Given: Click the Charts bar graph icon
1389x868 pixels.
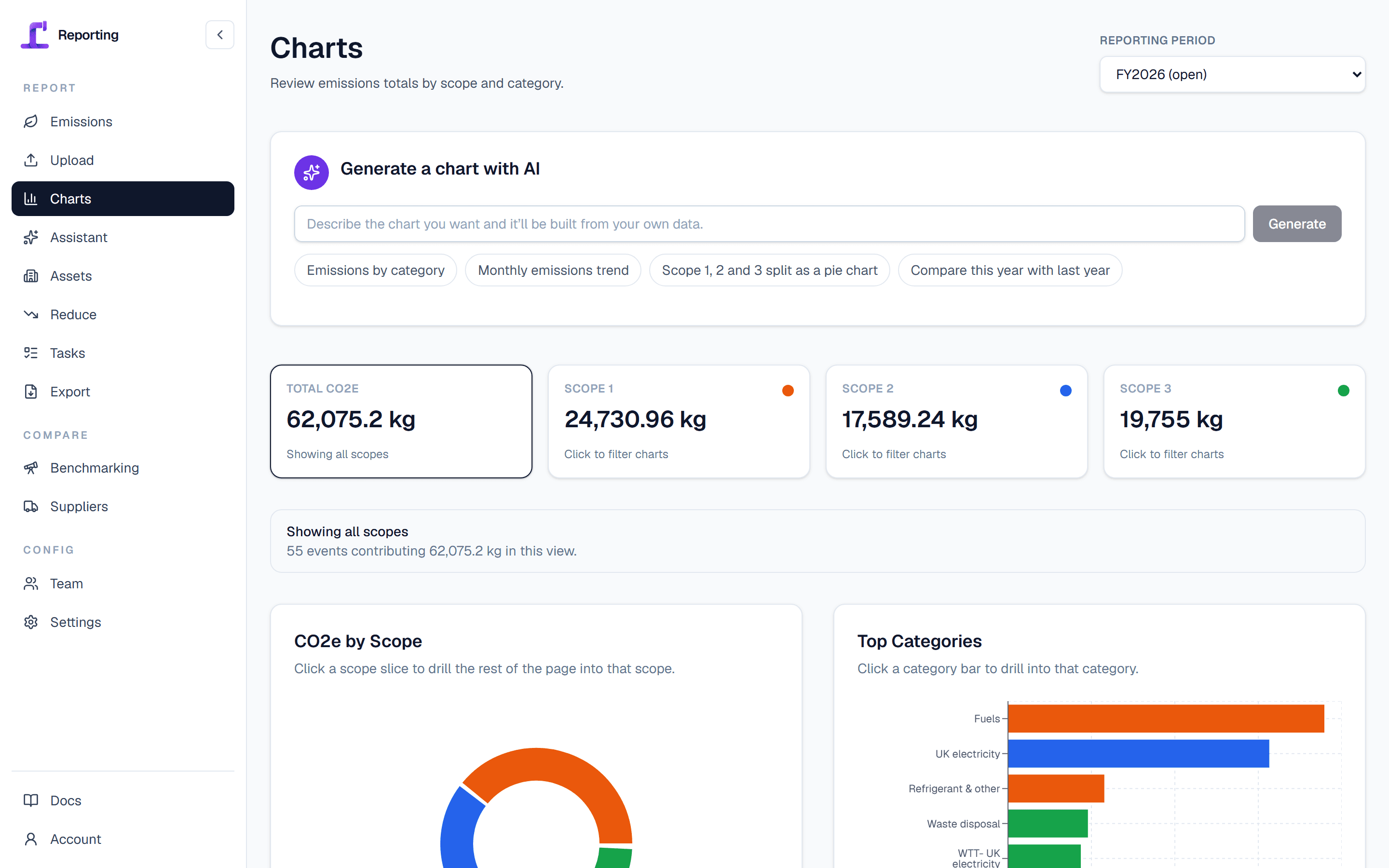Looking at the screenshot, I should [31, 199].
